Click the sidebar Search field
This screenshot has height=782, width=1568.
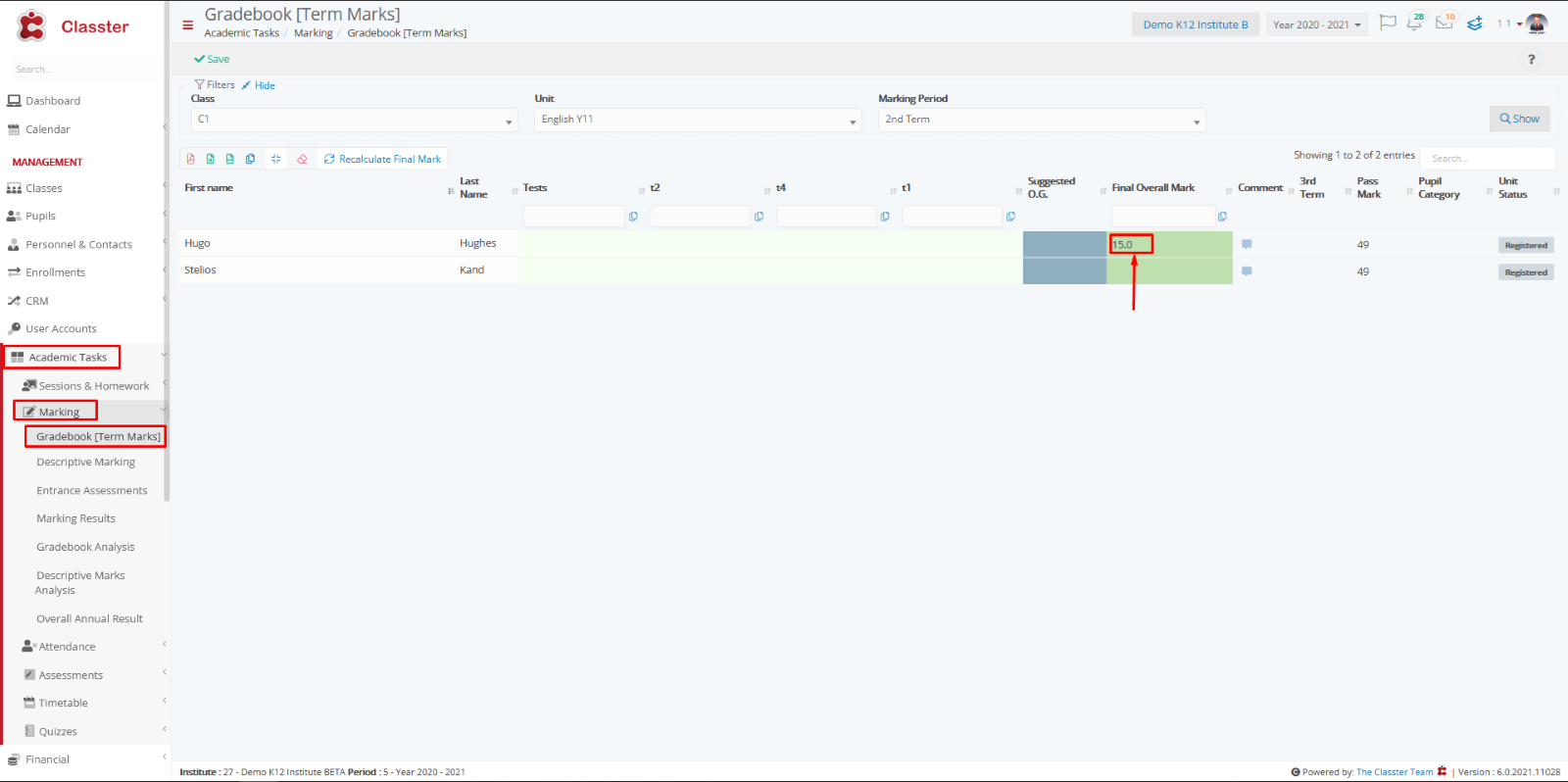point(83,70)
